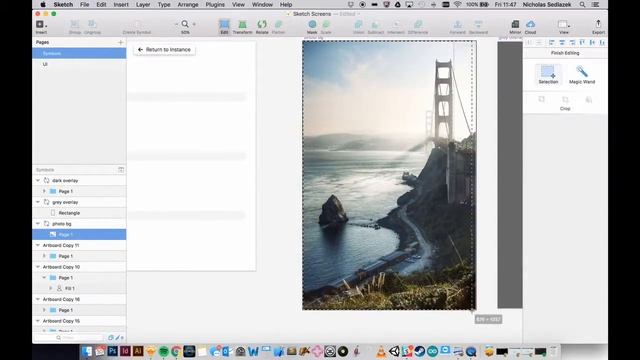Image resolution: width=640 pixels, height=360 pixels.
Task: Collapse Page 1 under Artboard Copy 10
Action: pos(44,278)
